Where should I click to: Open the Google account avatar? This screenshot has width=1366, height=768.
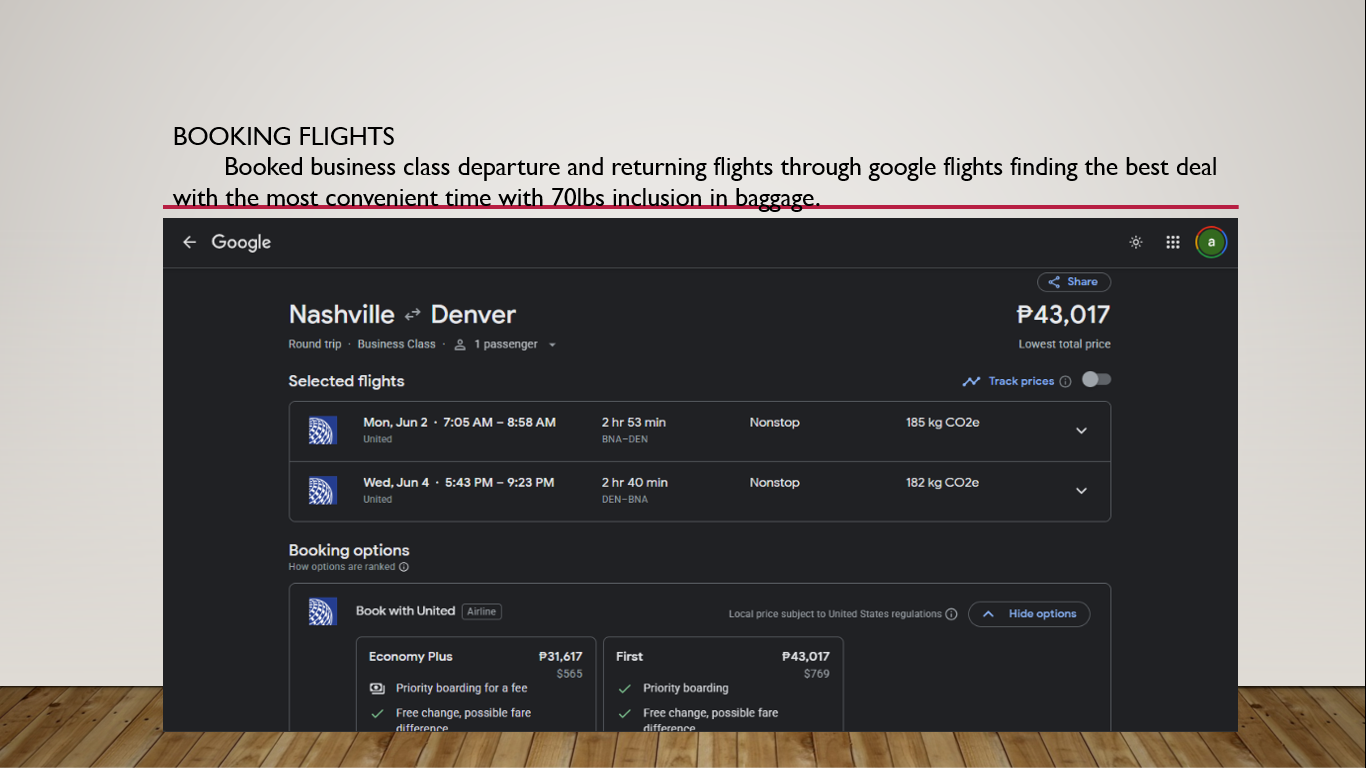click(1211, 242)
